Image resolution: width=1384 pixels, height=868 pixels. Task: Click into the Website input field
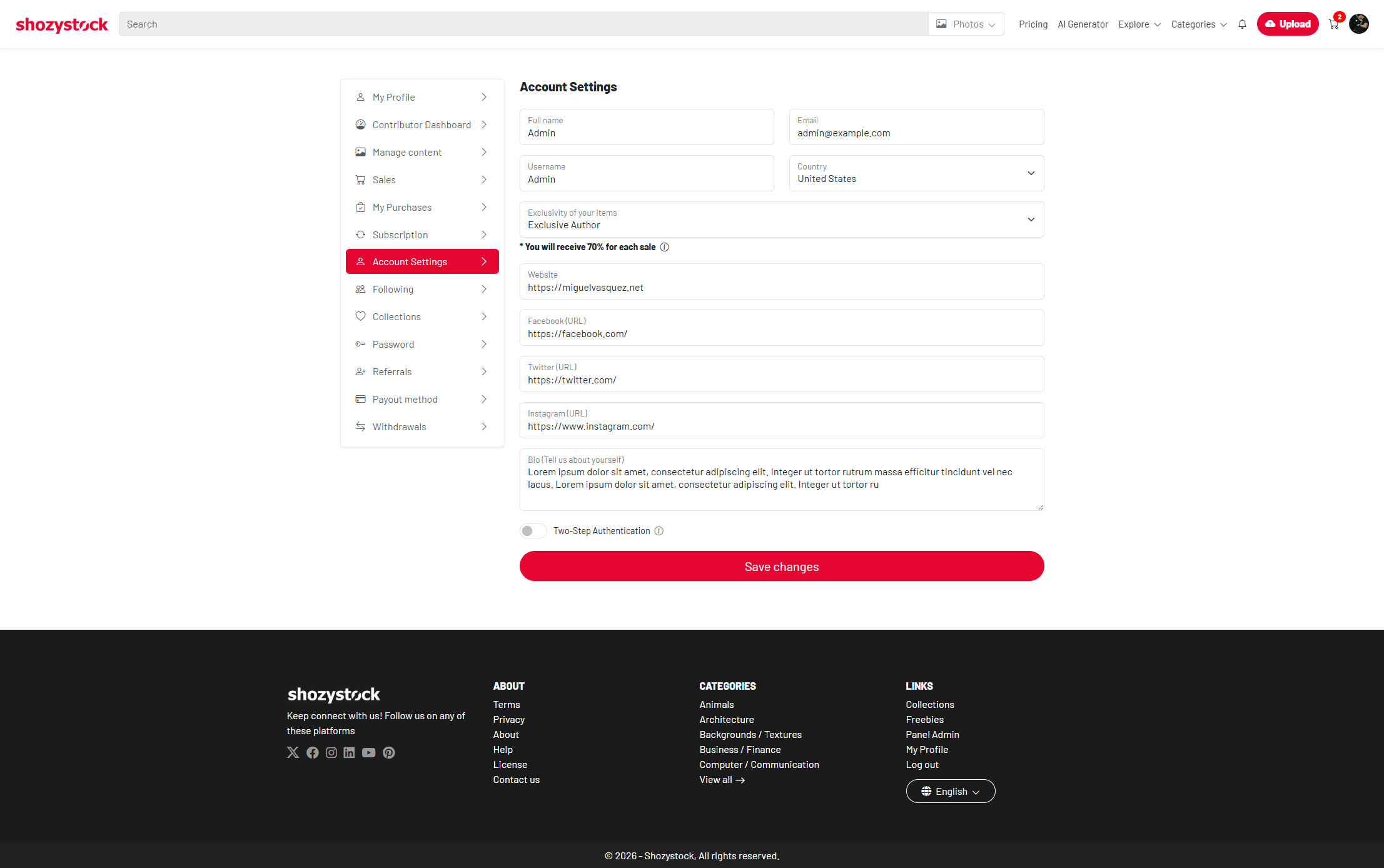[781, 288]
